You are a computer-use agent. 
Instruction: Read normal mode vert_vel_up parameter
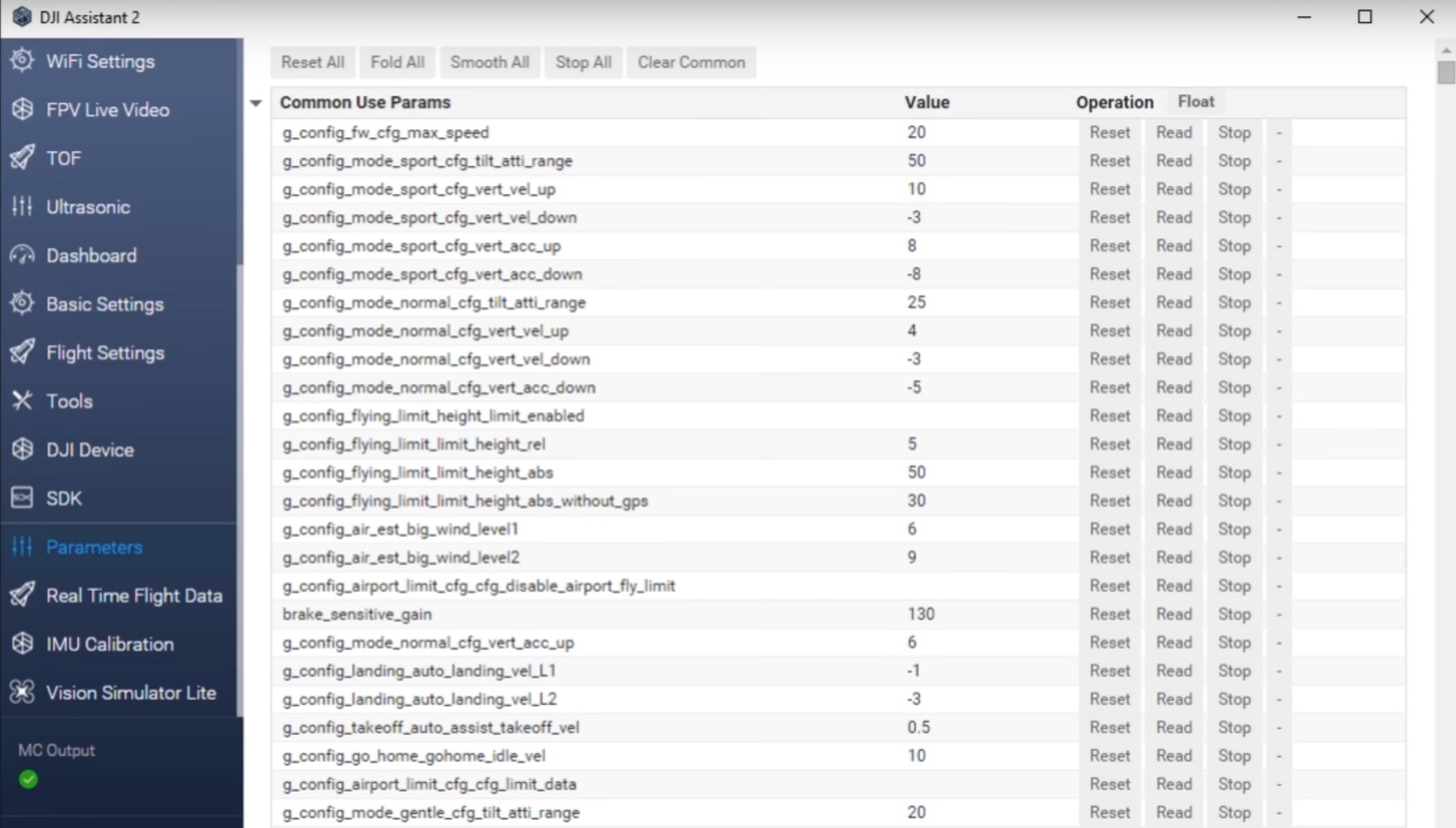(x=1173, y=330)
